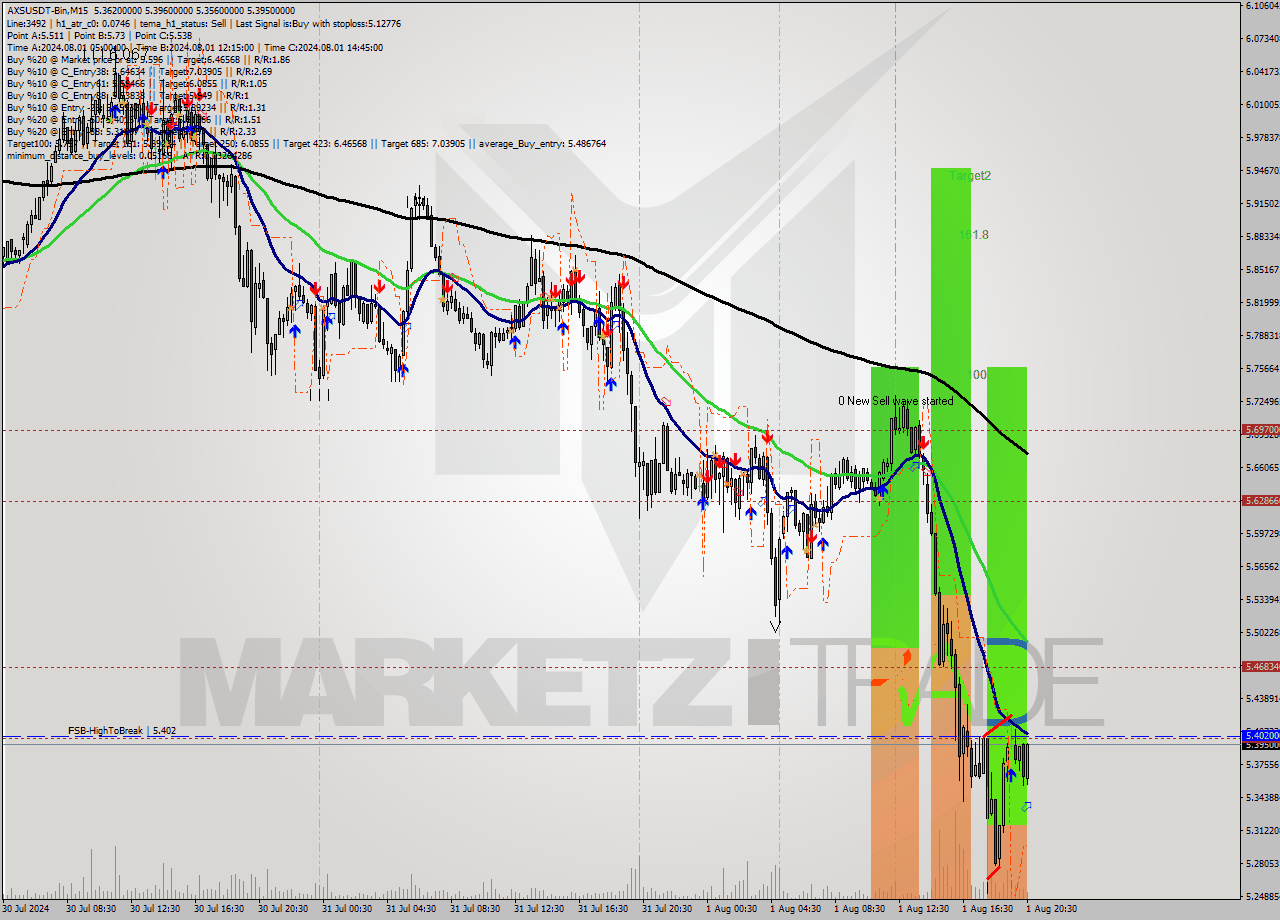Click the red 5.69700 price level tag
1280x920 pixels.
click(1260, 430)
